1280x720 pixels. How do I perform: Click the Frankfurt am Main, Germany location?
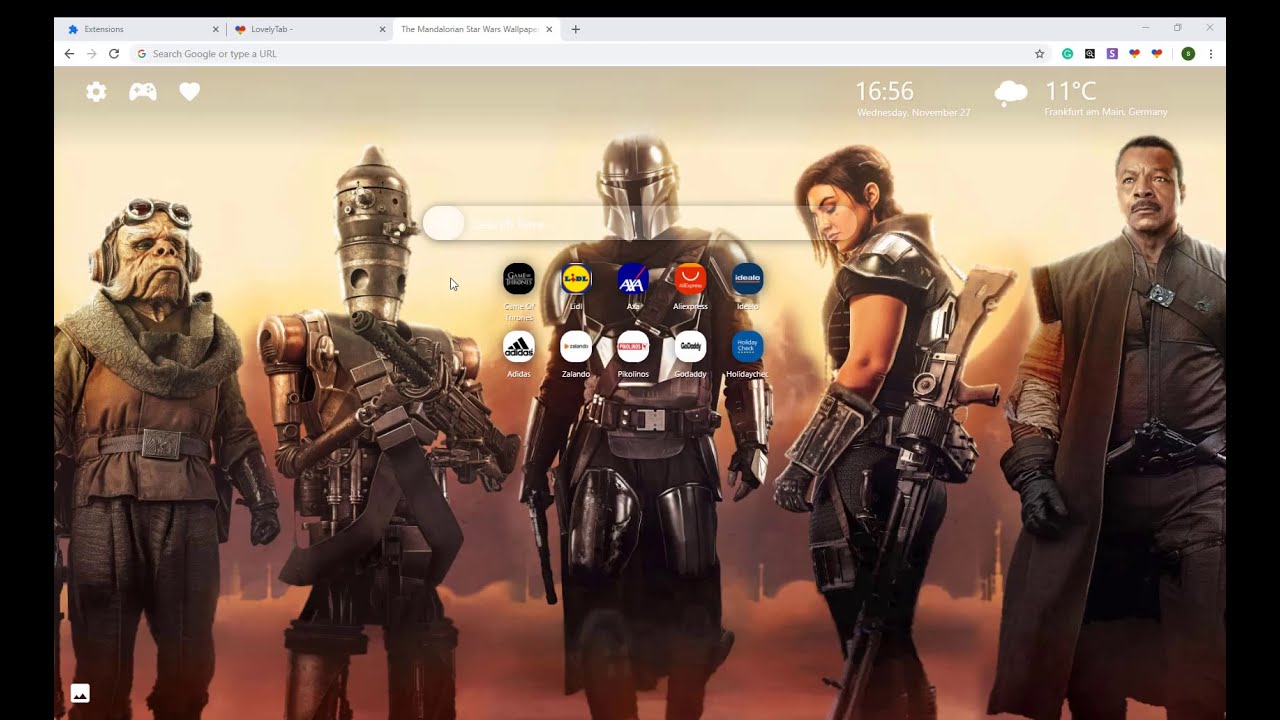coord(1106,112)
